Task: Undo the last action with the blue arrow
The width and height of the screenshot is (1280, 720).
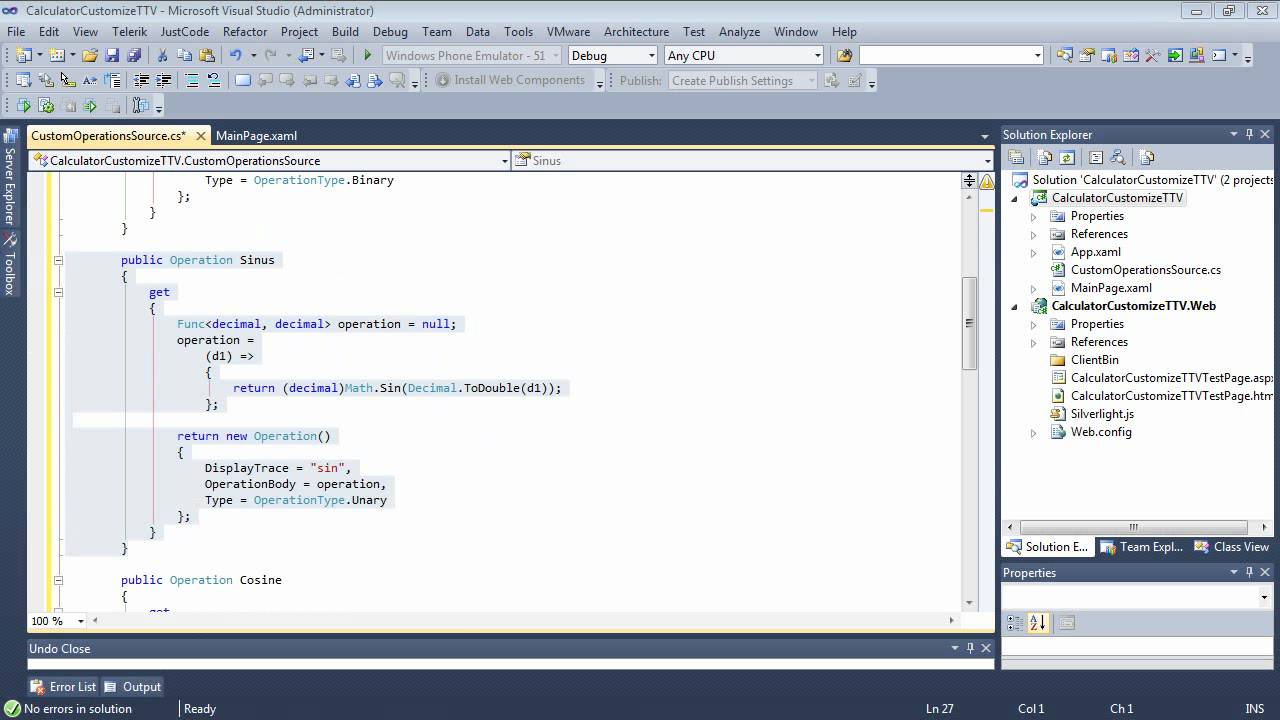Action: pyautogui.click(x=235, y=56)
